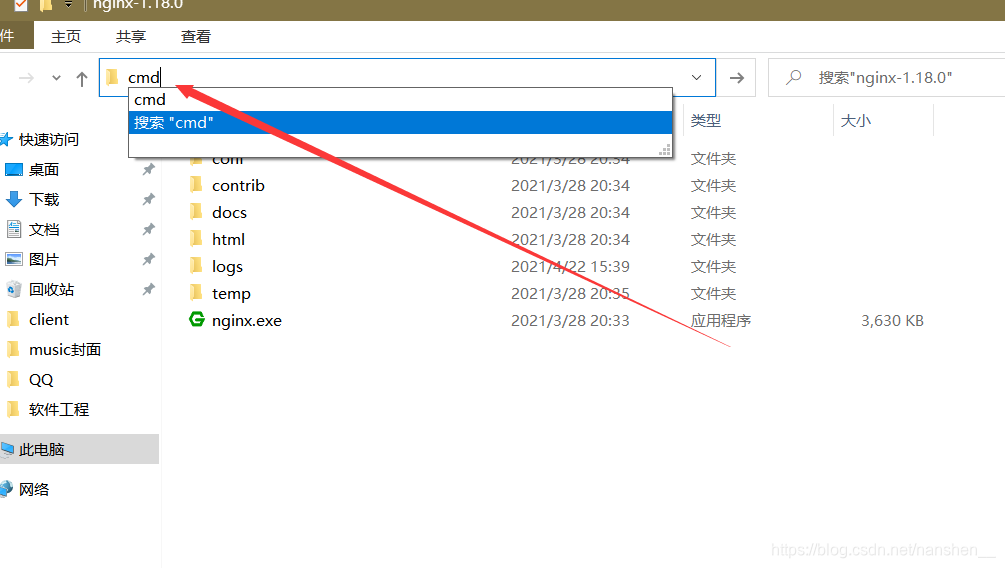Click in the address bar containing cmd

(407, 78)
